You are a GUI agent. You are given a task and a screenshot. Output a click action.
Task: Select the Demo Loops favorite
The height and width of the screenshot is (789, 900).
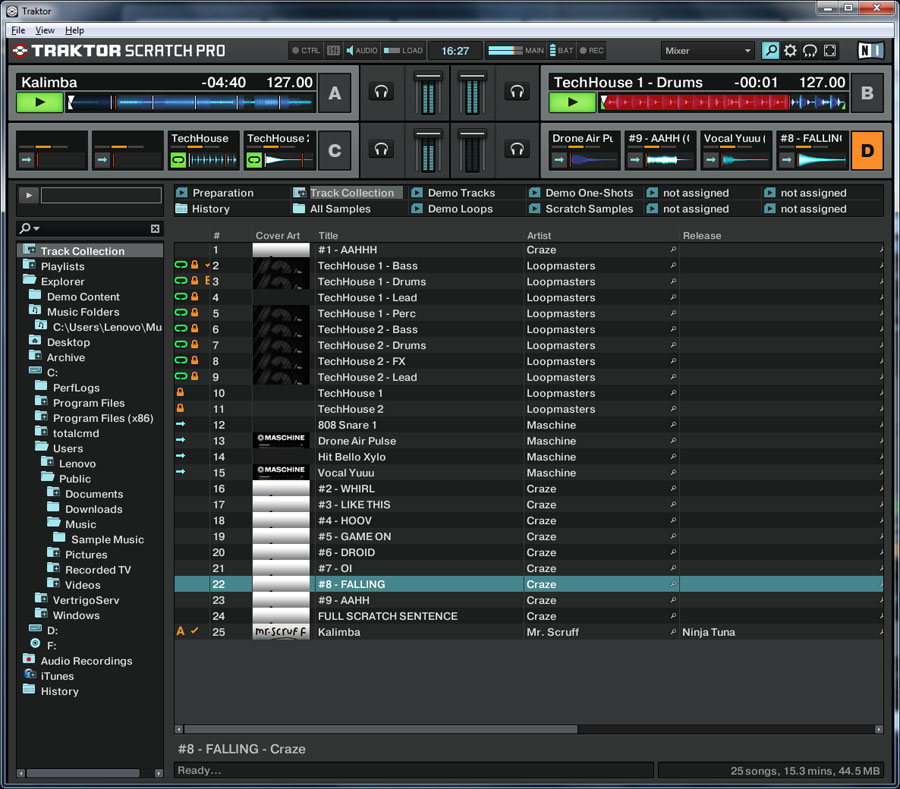coord(460,209)
